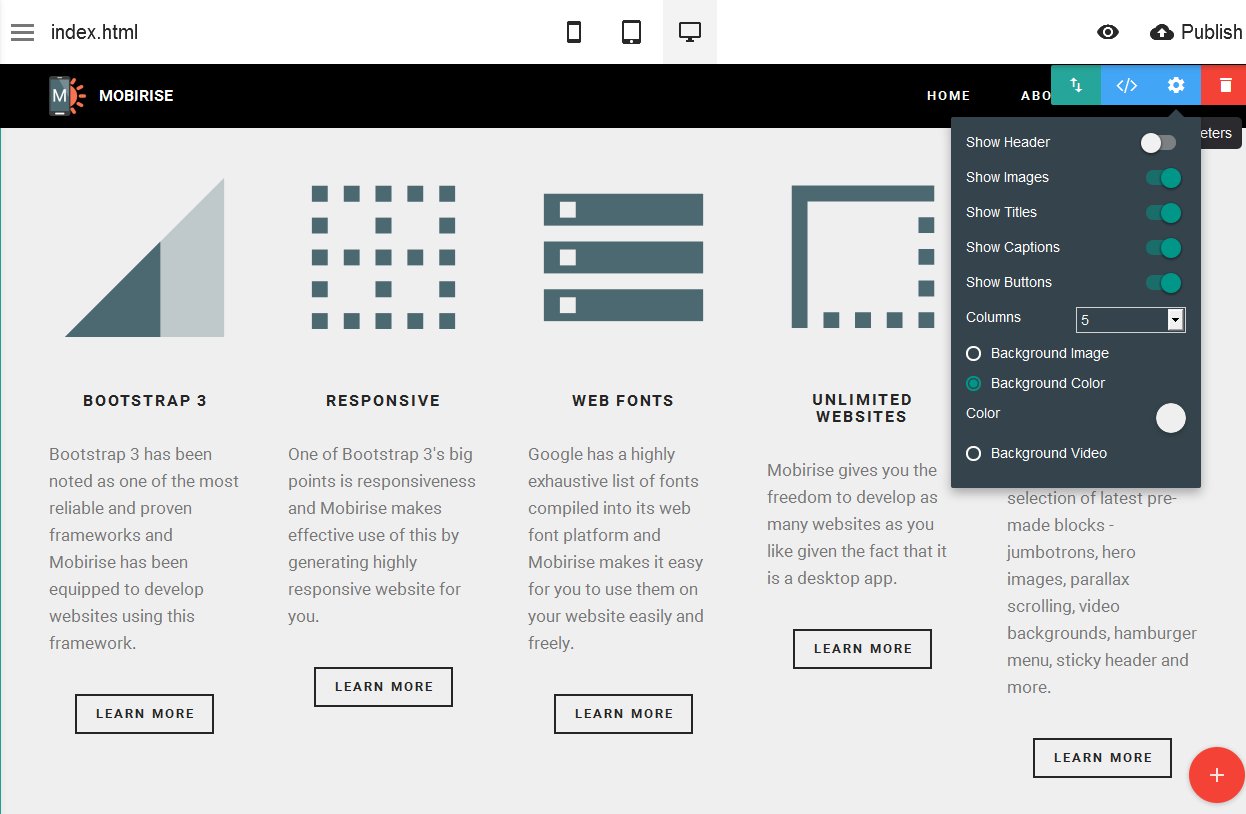This screenshot has width=1246, height=814.
Task: Click LEARN MORE under Unlimited Websites
Action: pyautogui.click(x=862, y=649)
